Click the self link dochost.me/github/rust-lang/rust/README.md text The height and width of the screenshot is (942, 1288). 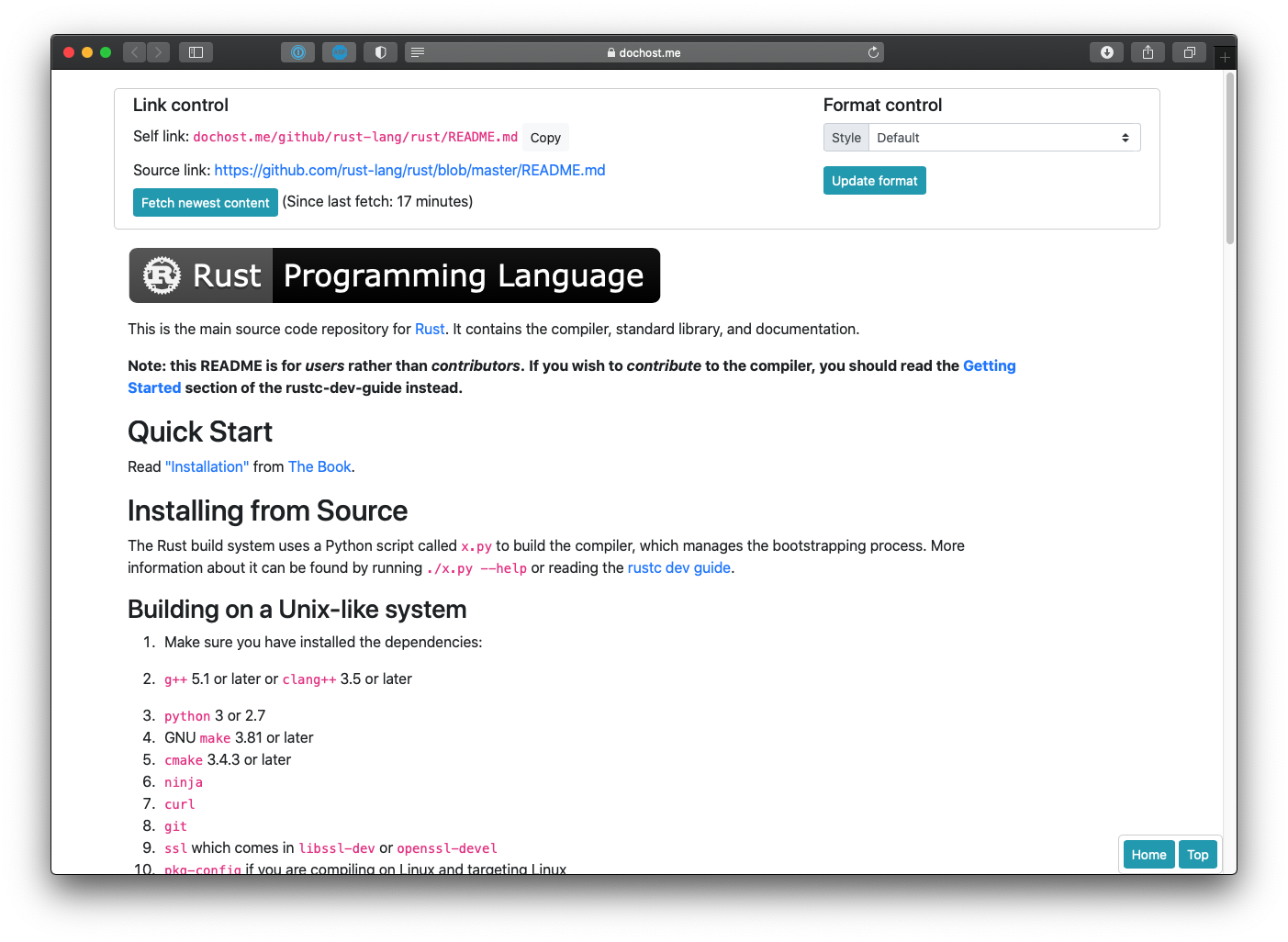(x=355, y=137)
